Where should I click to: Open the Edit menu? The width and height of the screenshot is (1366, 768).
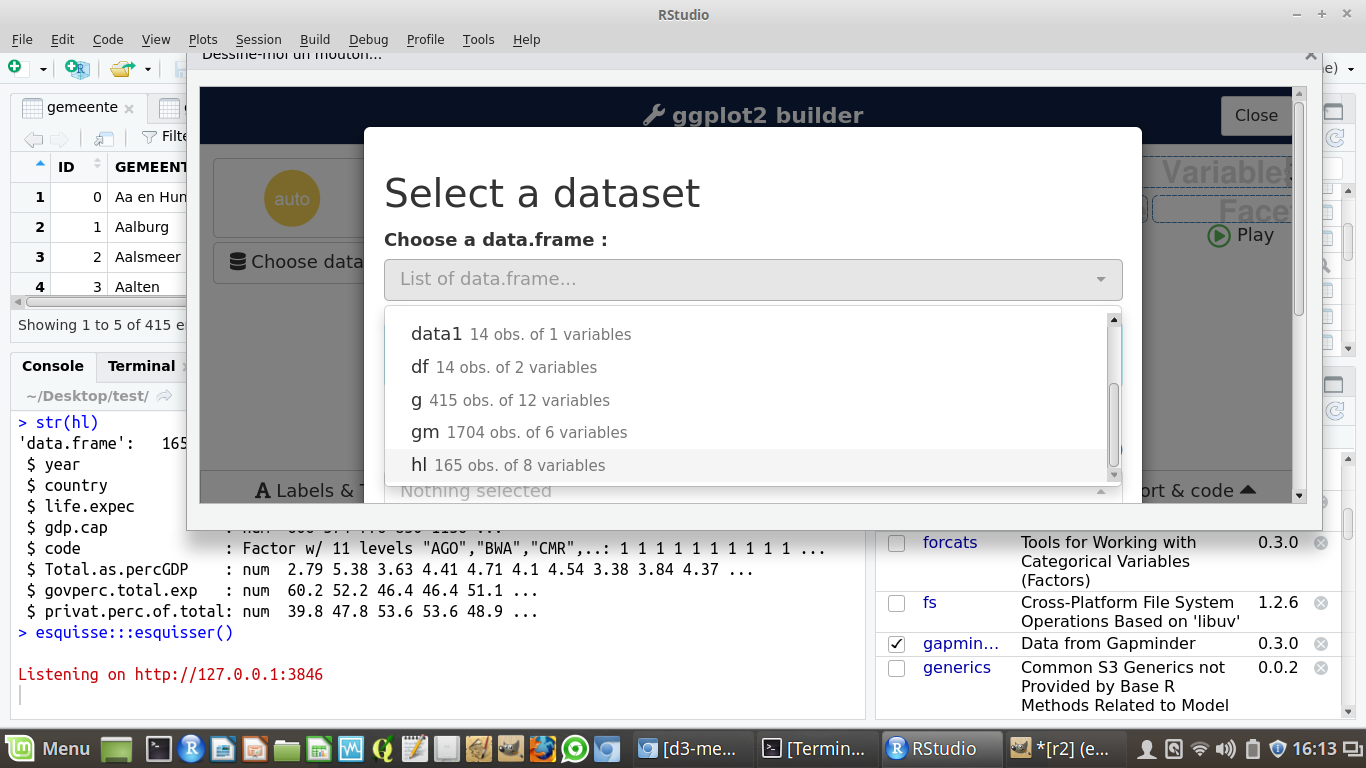(x=63, y=39)
